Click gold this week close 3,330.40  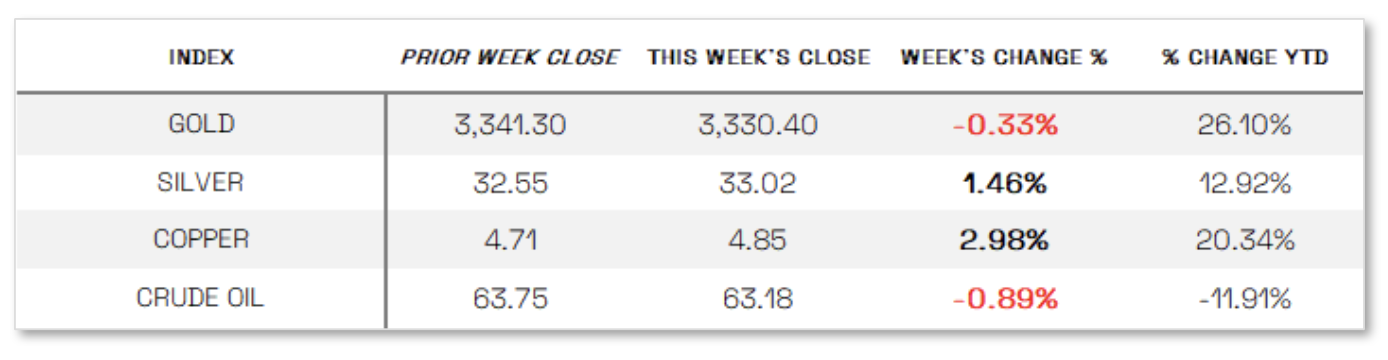point(759,125)
